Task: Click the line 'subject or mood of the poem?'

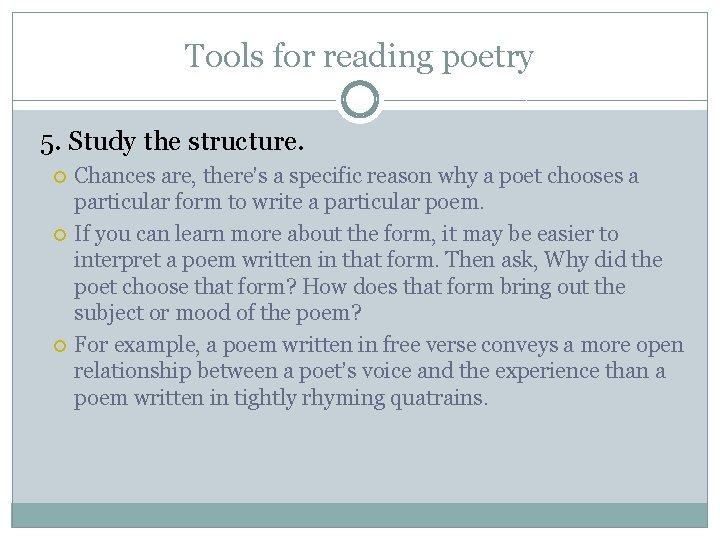Action: click(218, 313)
